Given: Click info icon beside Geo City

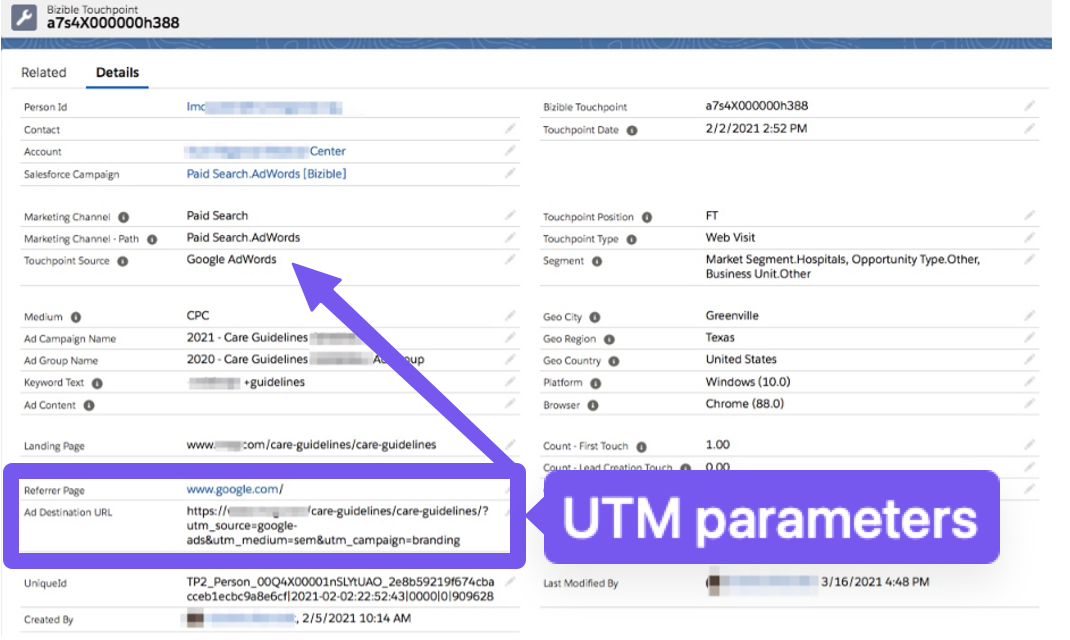Looking at the screenshot, I should coord(595,317).
